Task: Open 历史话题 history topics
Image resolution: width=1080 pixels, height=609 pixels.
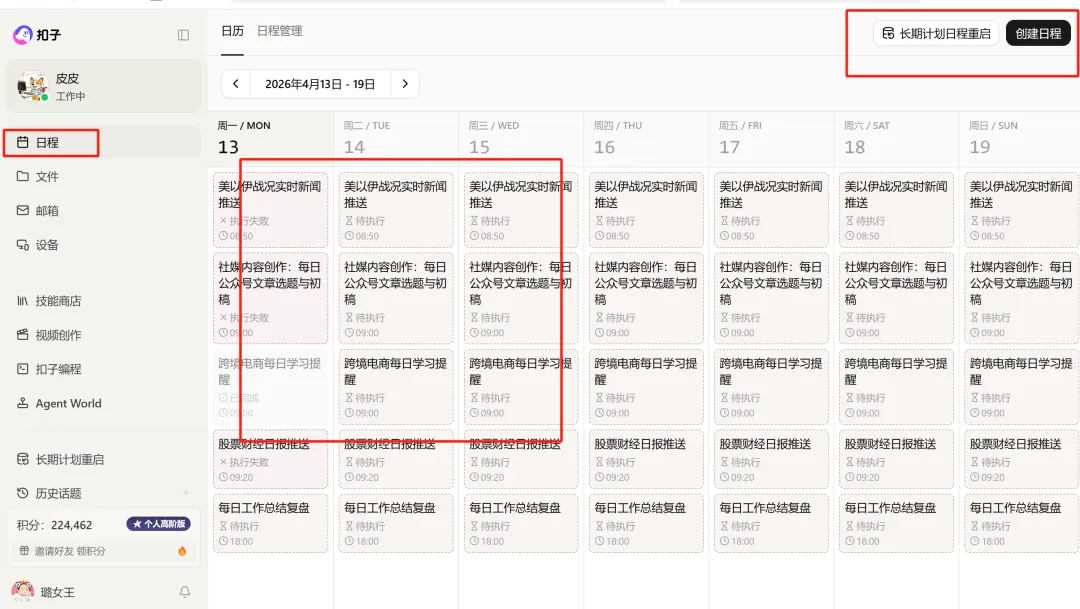Action: (103, 493)
